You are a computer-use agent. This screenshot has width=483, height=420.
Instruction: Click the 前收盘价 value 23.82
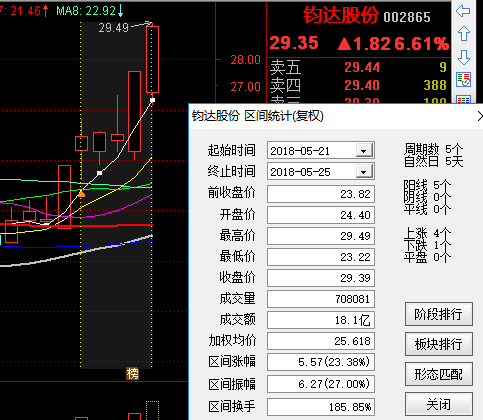(321, 194)
